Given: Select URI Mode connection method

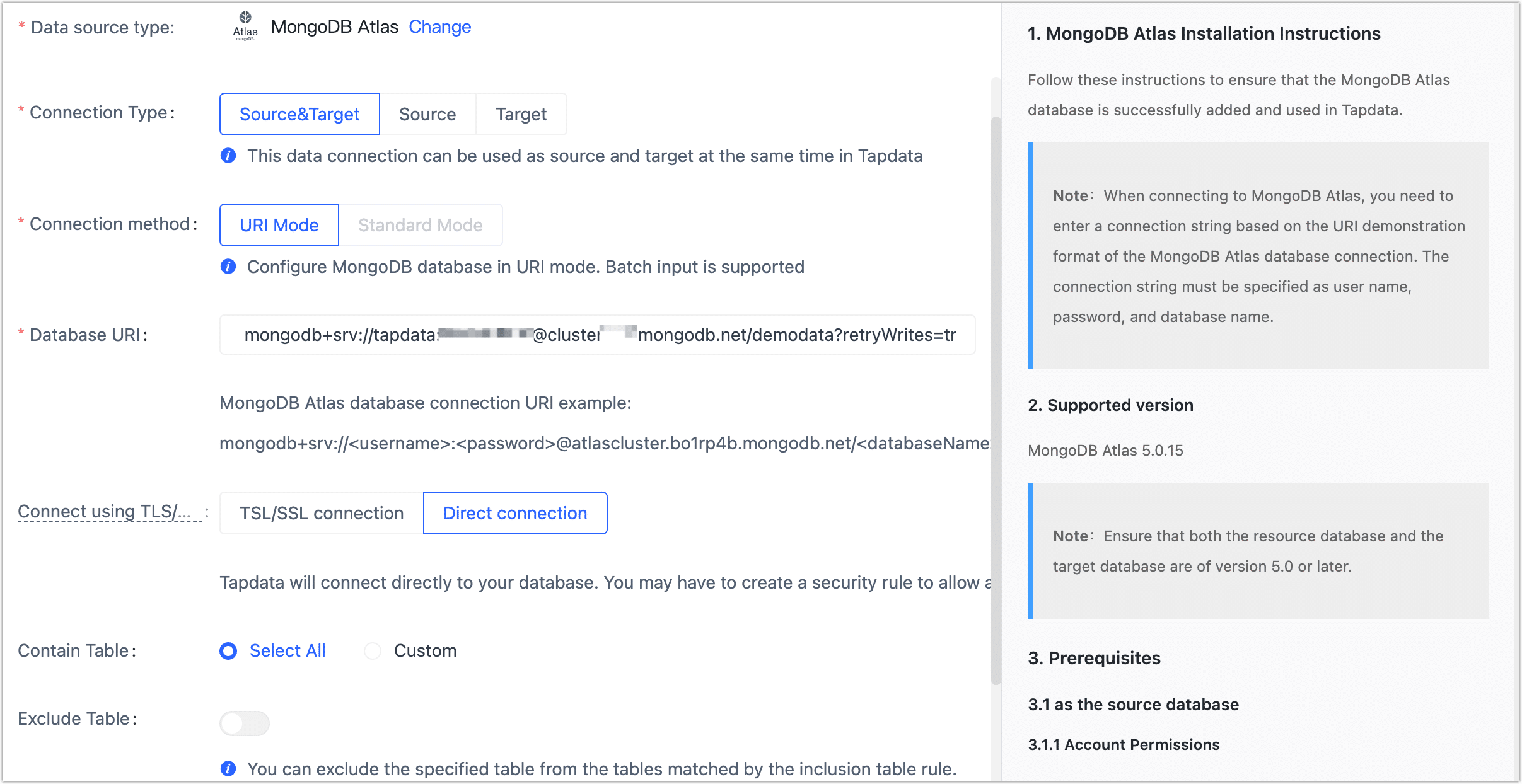Looking at the screenshot, I should 279,225.
